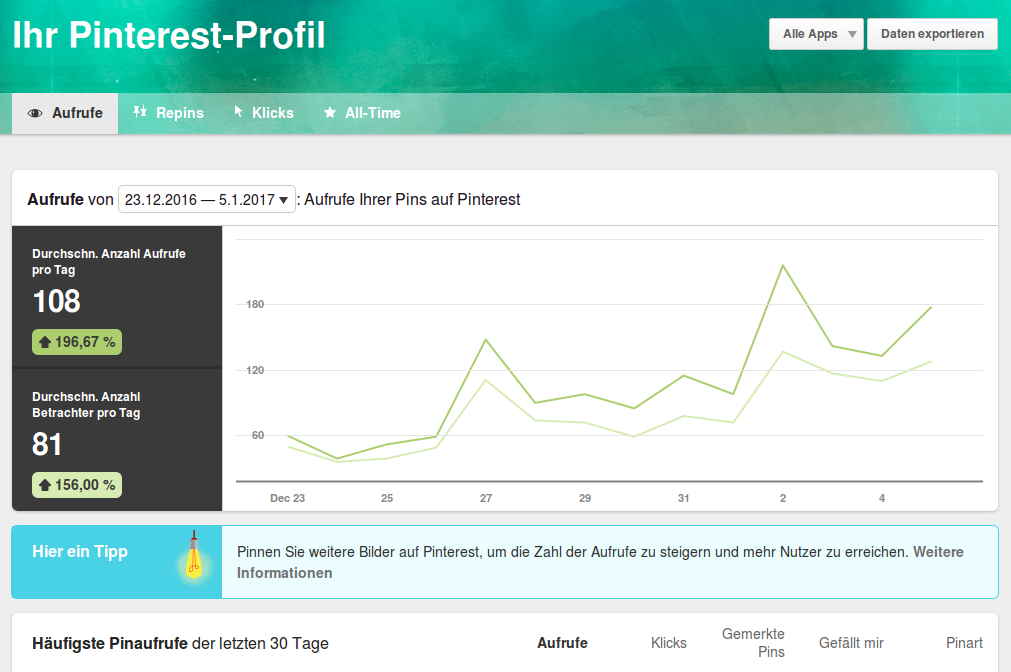
Task: Click the up arrow in 156,00 % badge
Action: [x=44, y=485]
